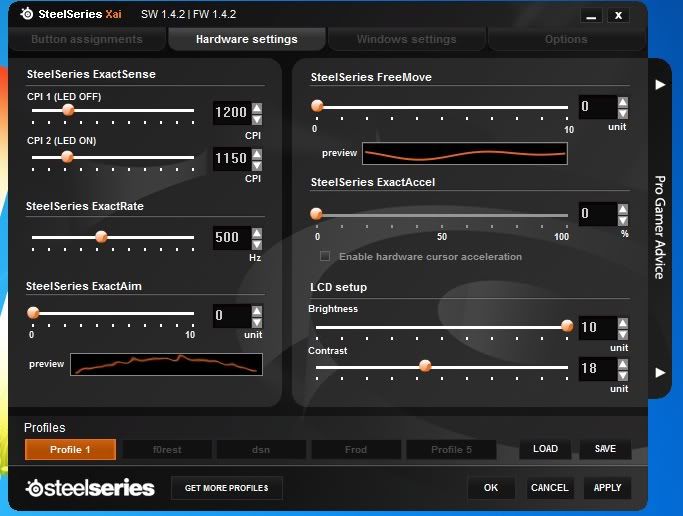Click LOAD profile button
Screen dimensions: 683x516
click(x=545, y=449)
